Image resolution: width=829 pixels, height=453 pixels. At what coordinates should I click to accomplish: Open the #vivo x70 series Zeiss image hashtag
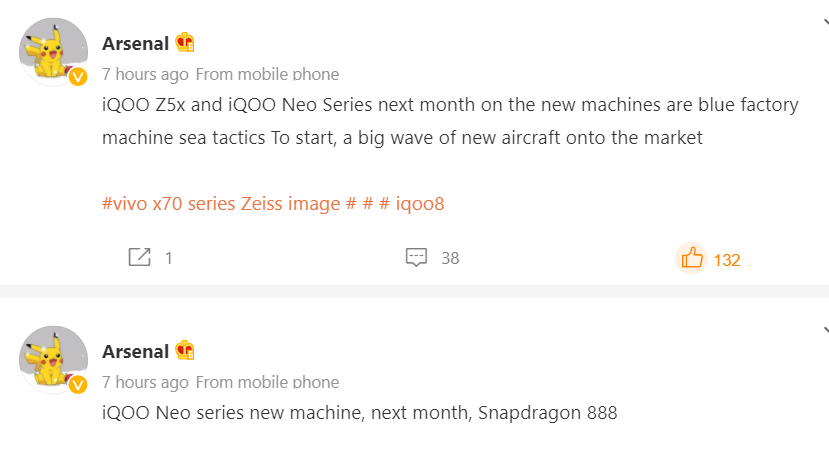coord(229,204)
